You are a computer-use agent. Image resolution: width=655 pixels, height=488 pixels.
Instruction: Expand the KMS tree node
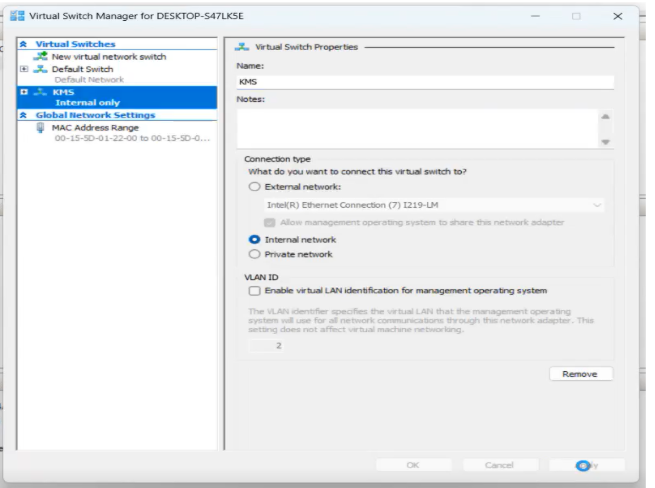tap(24, 92)
